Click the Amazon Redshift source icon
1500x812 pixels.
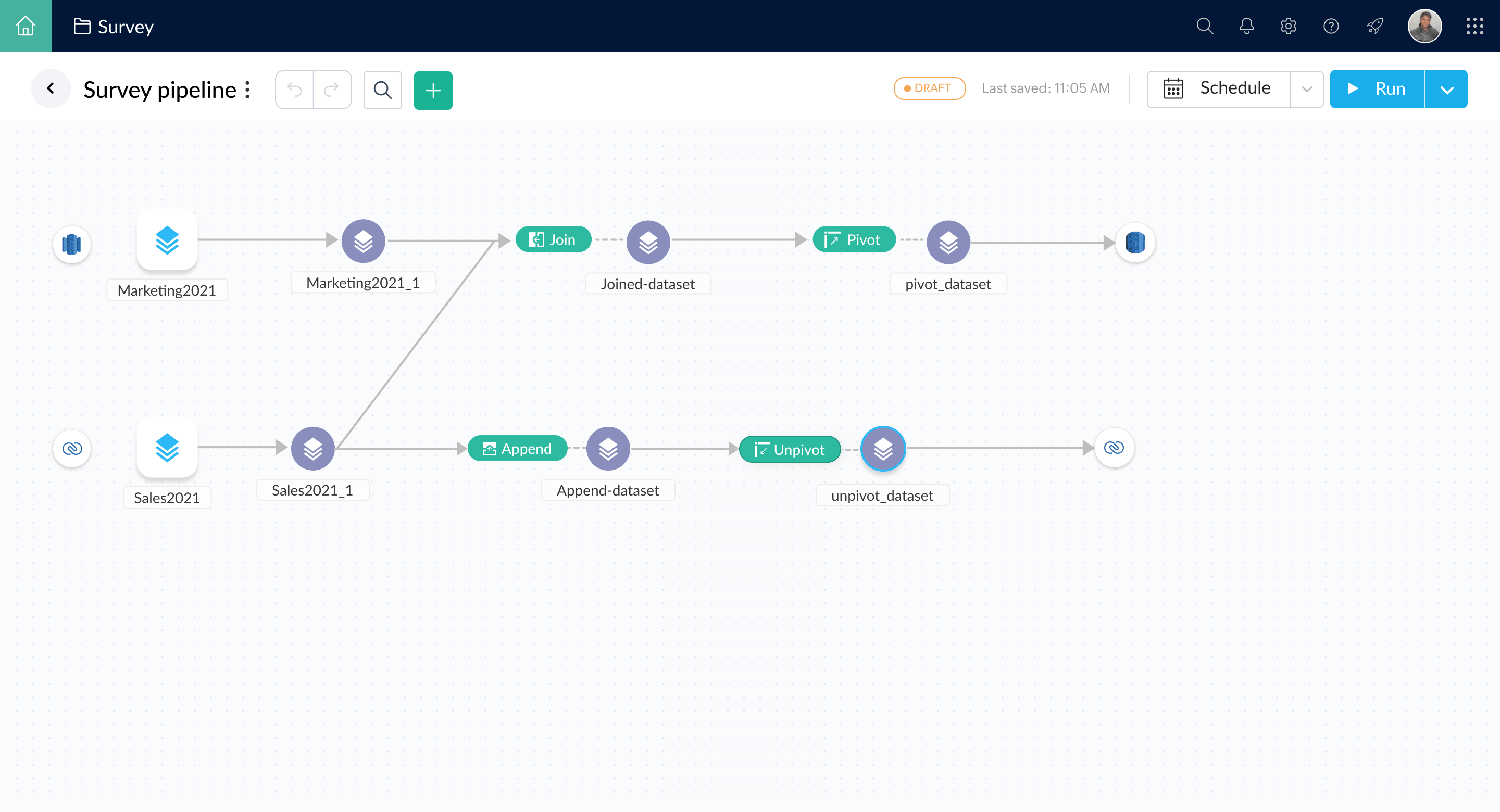pos(71,244)
